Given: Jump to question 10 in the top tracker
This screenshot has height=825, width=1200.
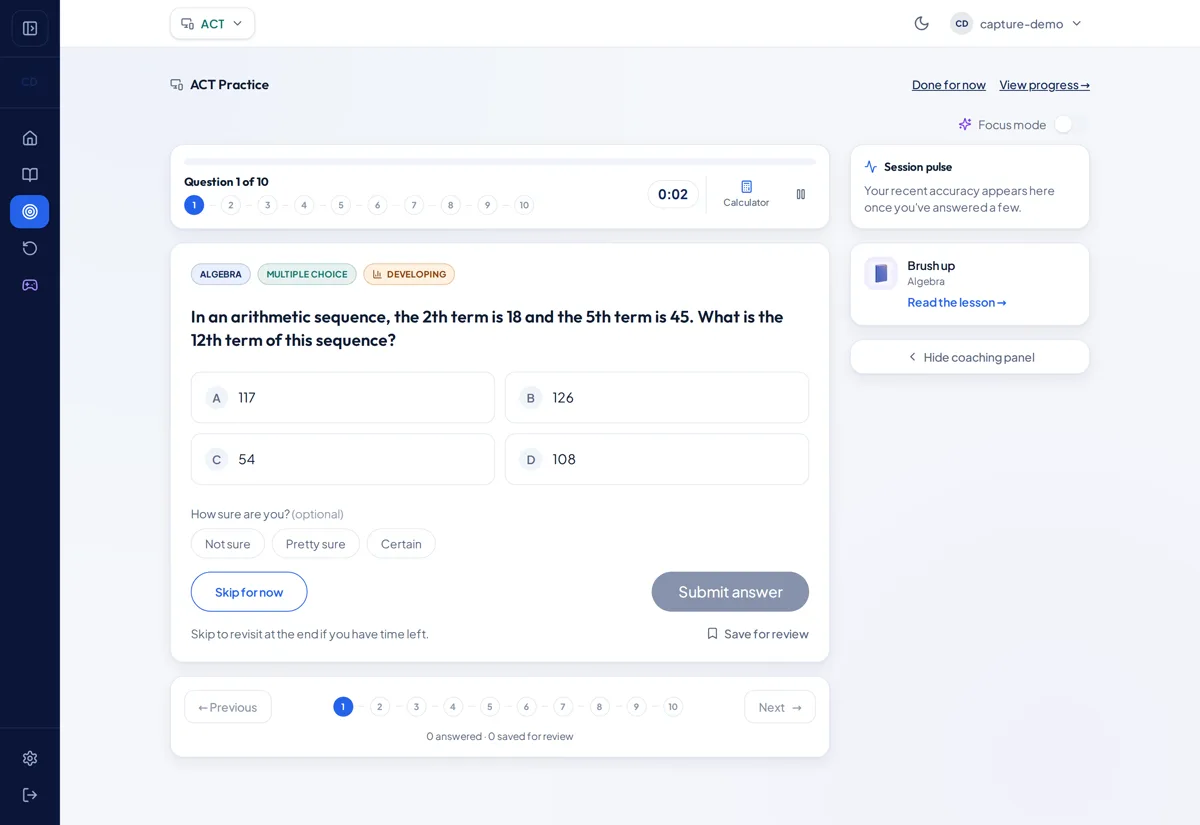Looking at the screenshot, I should point(524,205).
